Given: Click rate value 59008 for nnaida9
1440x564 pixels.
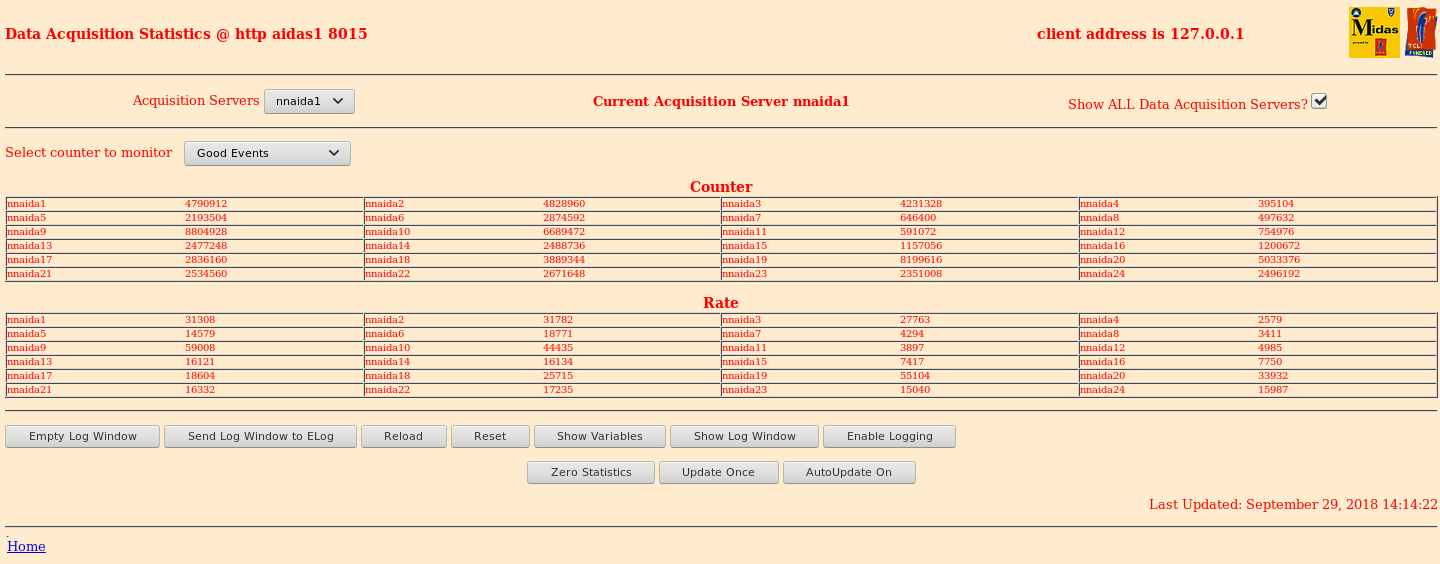Looking at the screenshot, I should click(200, 348).
